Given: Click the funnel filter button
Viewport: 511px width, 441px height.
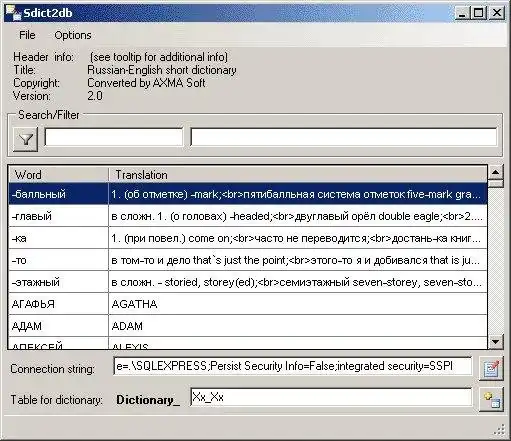Looking at the screenshot, I should tap(25, 139).
